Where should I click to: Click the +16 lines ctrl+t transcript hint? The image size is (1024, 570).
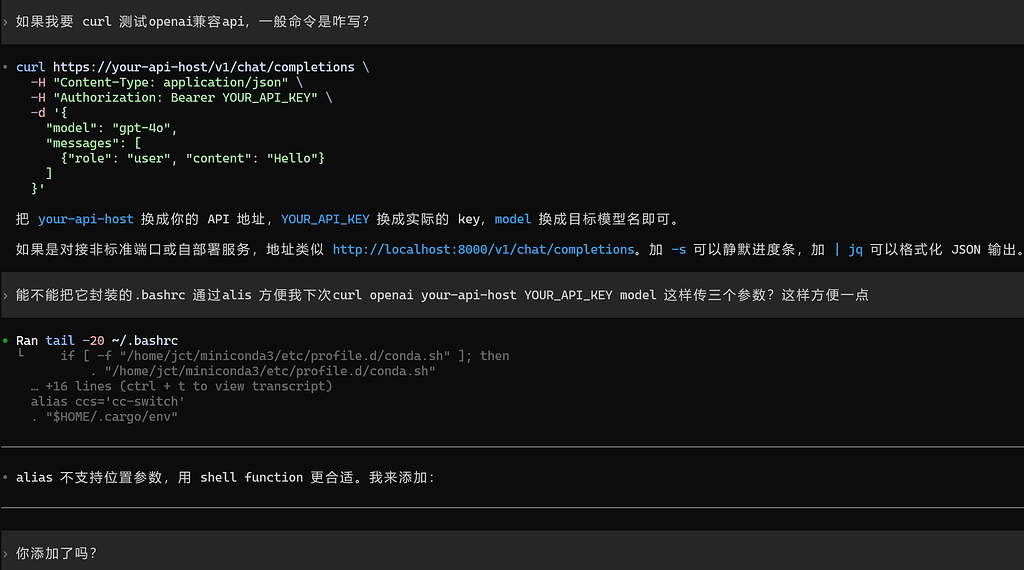[x=182, y=387]
